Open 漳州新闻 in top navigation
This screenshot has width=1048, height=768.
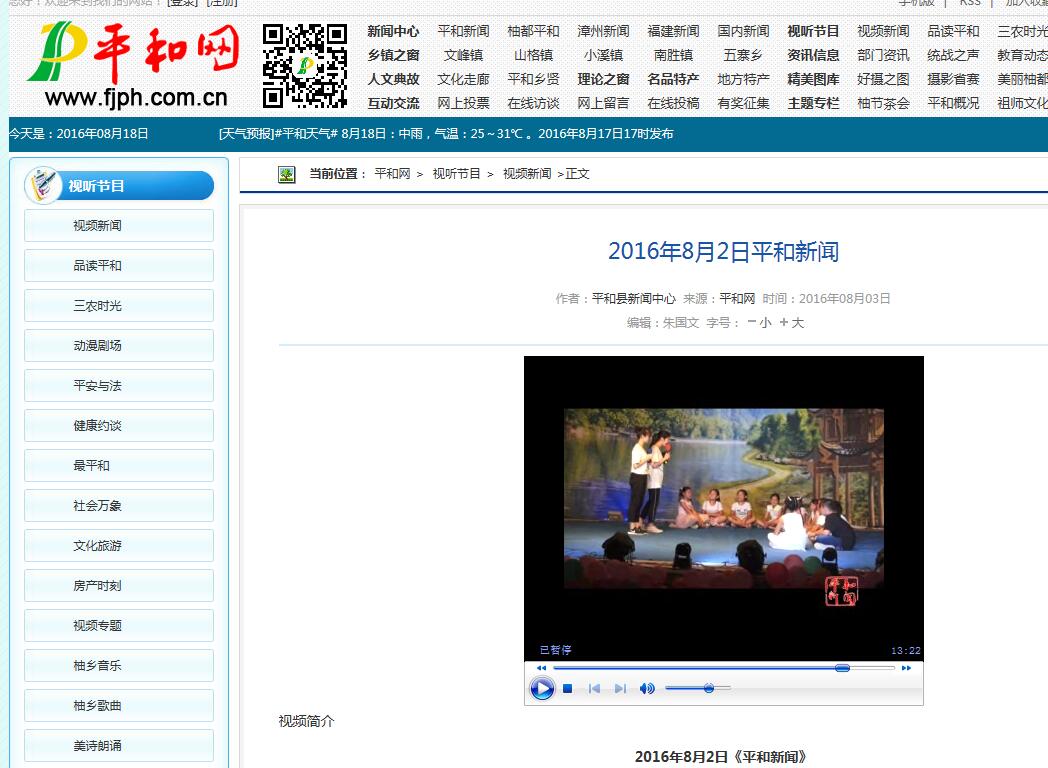pyautogui.click(x=603, y=31)
